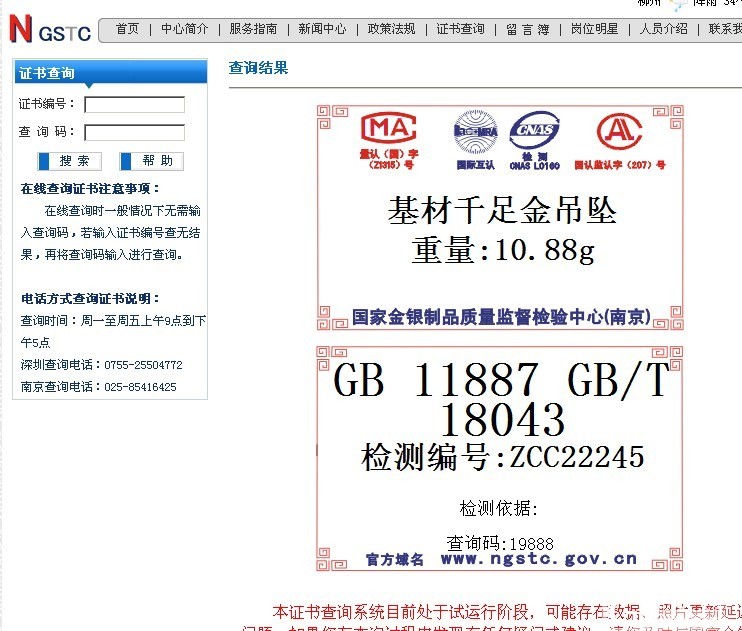742x631 pixels.
Task: Select 南京查询电话：025-85416425 text
Action: click(98, 387)
